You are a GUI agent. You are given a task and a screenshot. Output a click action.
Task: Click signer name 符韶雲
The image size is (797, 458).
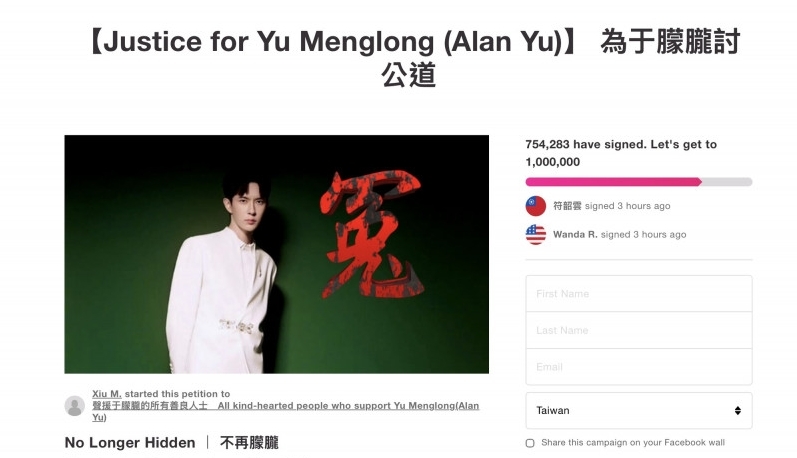(x=567, y=206)
